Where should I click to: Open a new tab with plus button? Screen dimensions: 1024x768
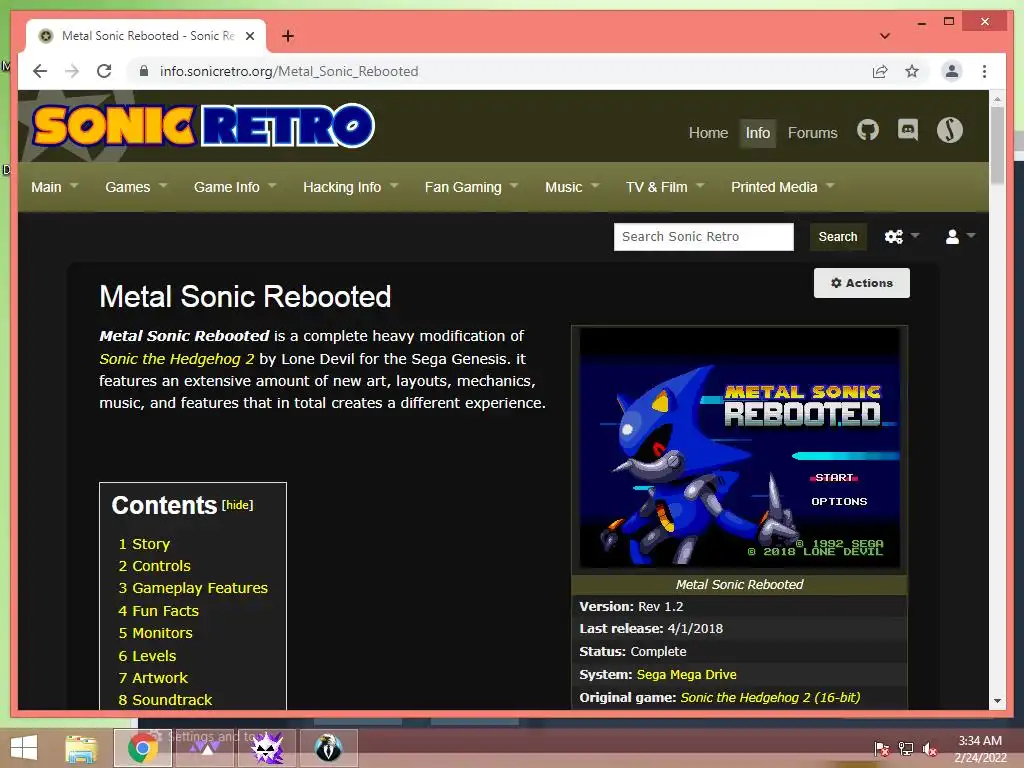point(287,36)
